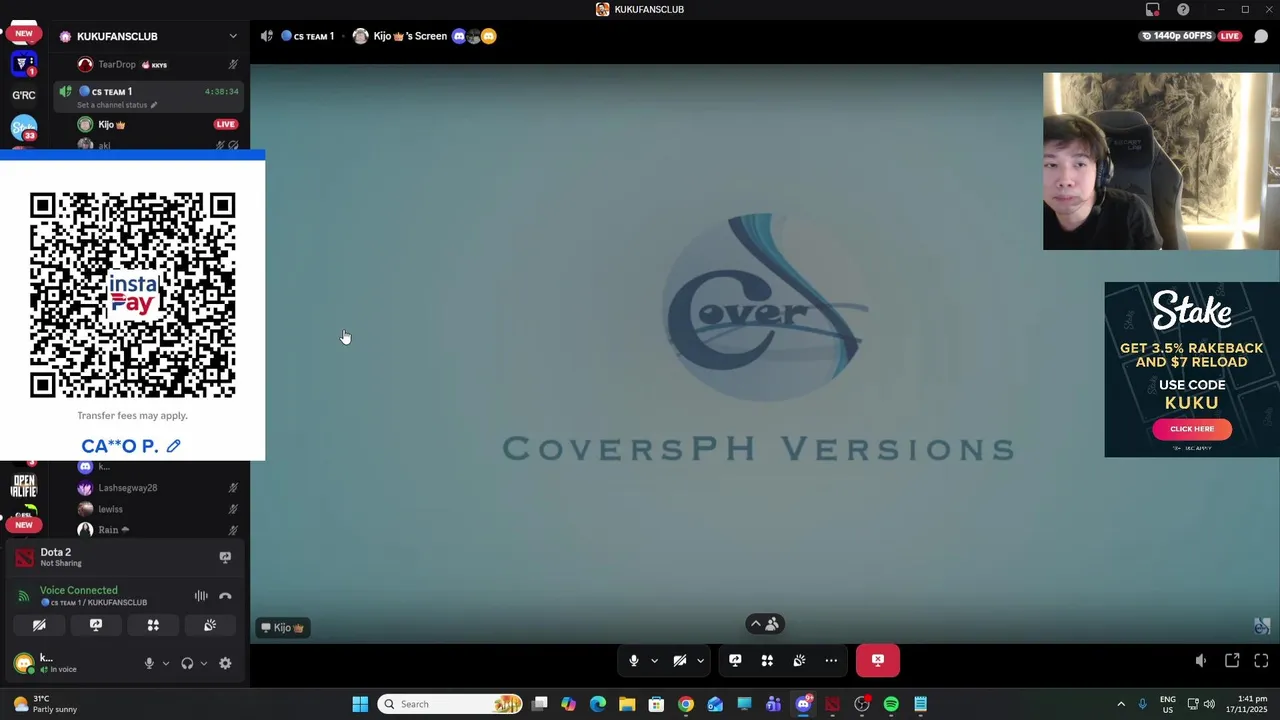Share your screen from voice panel
This screenshot has height=720, width=1280.
click(x=96, y=625)
